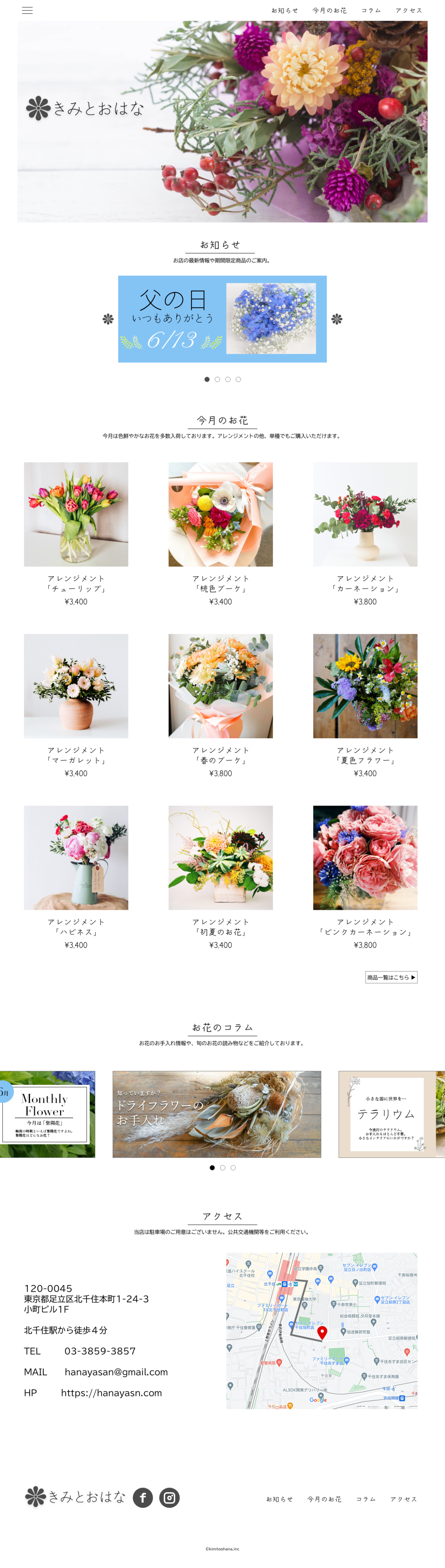Open the ドライフラワーのお手入れ column banner
The height and width of the screenshot is (1568, 445).
click(217, 1114)
